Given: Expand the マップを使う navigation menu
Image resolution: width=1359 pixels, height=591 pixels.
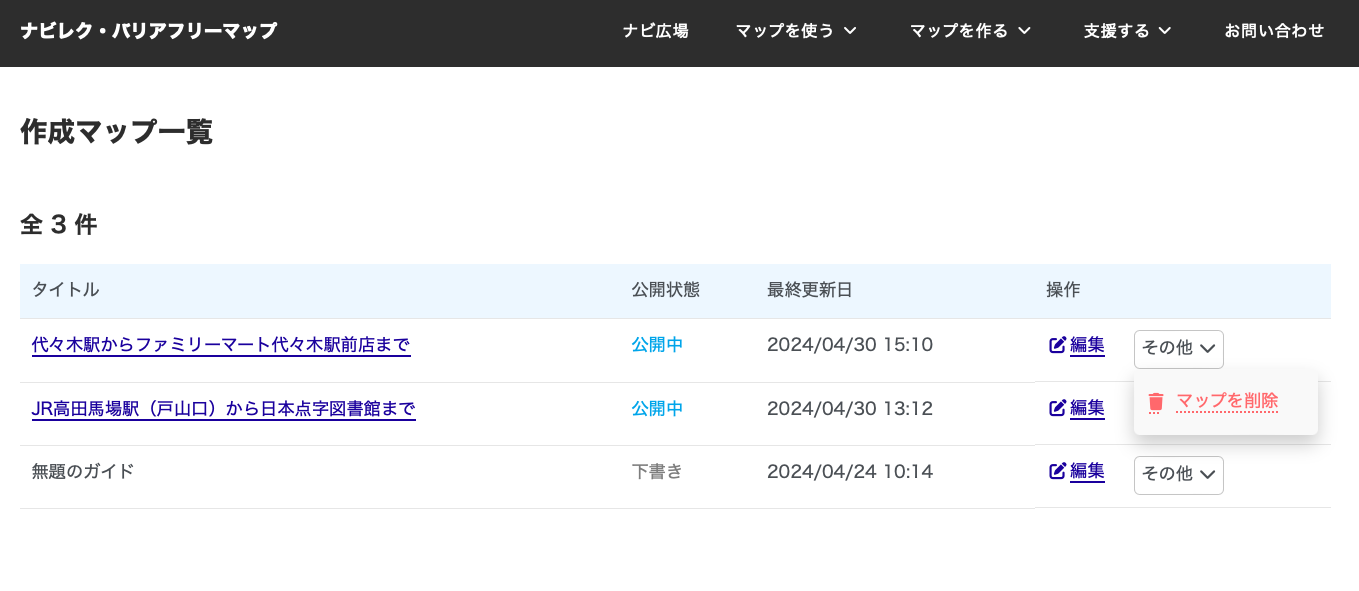Looking at the screenshot, I should coord(796,31).
